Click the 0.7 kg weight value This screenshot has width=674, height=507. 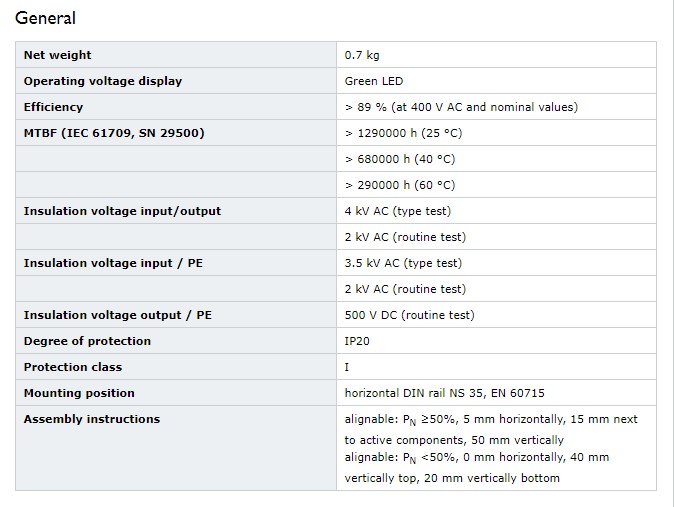click(x=362, y=55)
